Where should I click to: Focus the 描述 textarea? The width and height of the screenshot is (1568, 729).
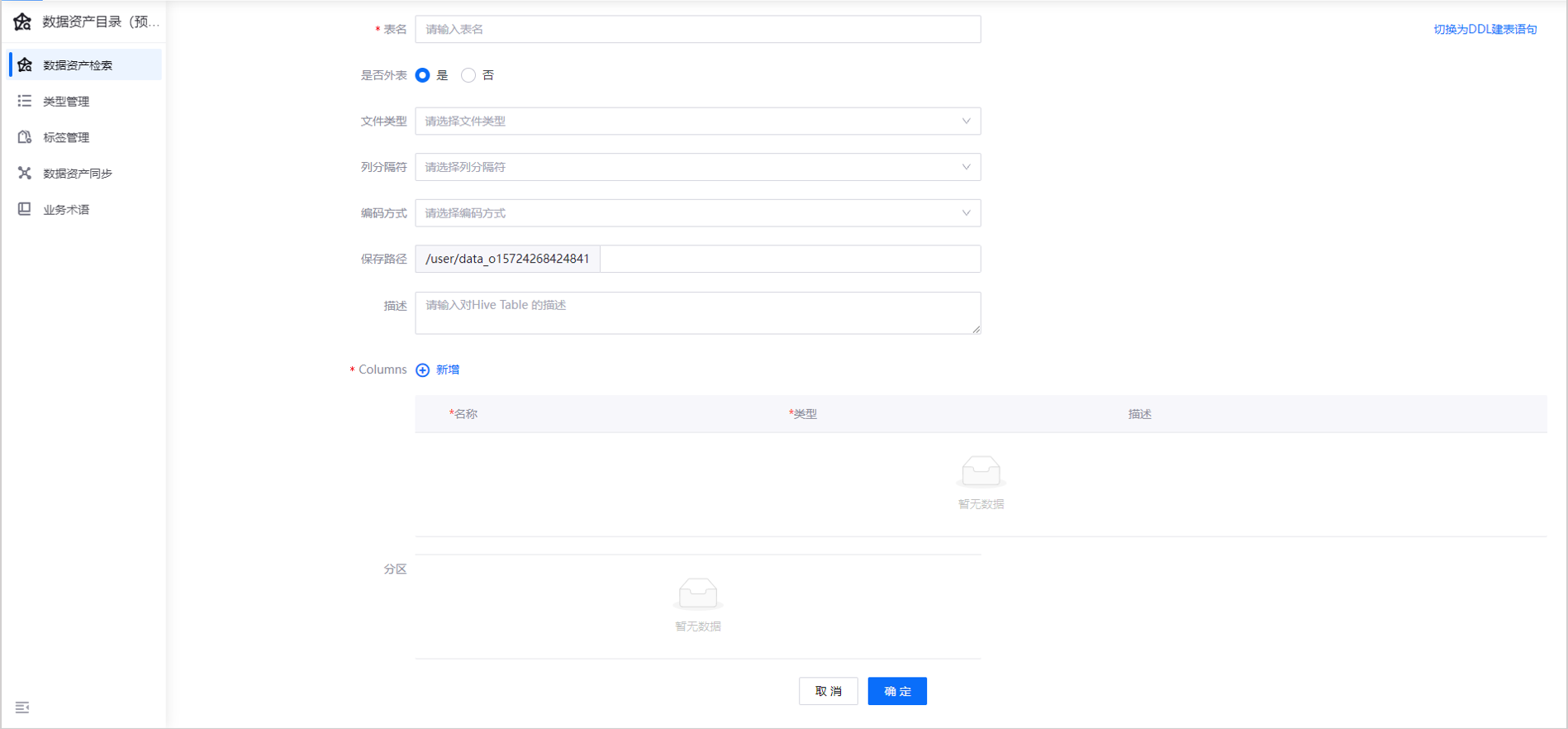[697, 312]
